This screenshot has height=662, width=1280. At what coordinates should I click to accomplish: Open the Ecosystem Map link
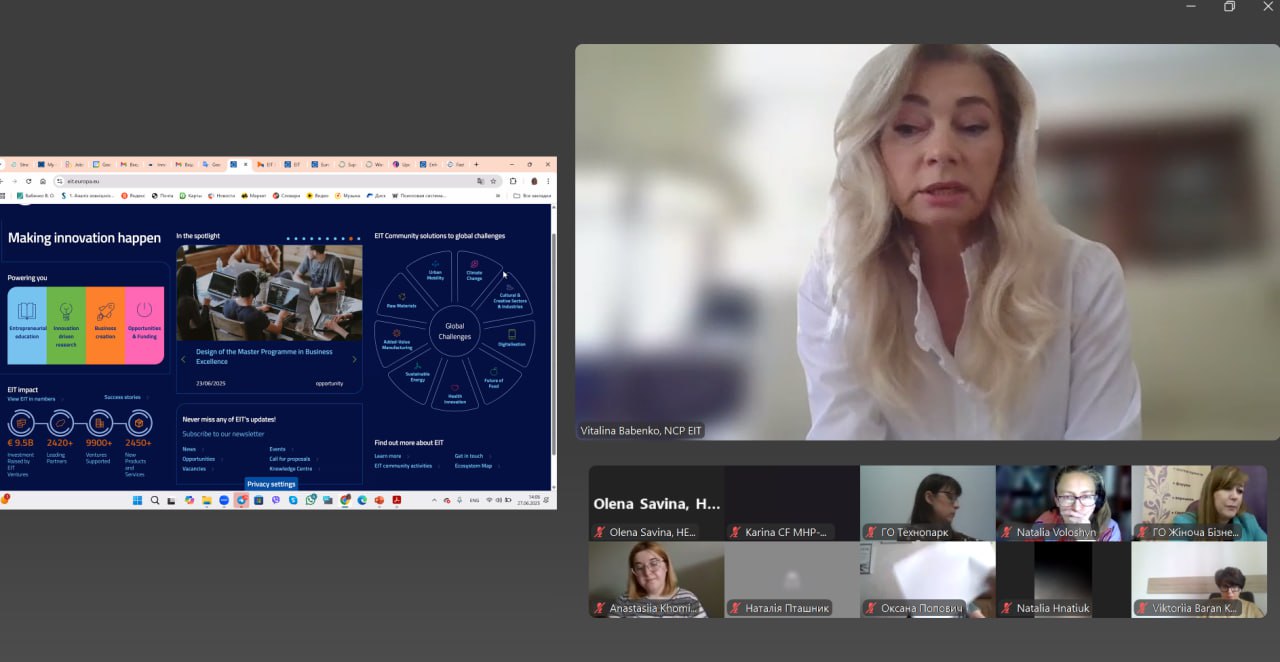pos(474,466)
